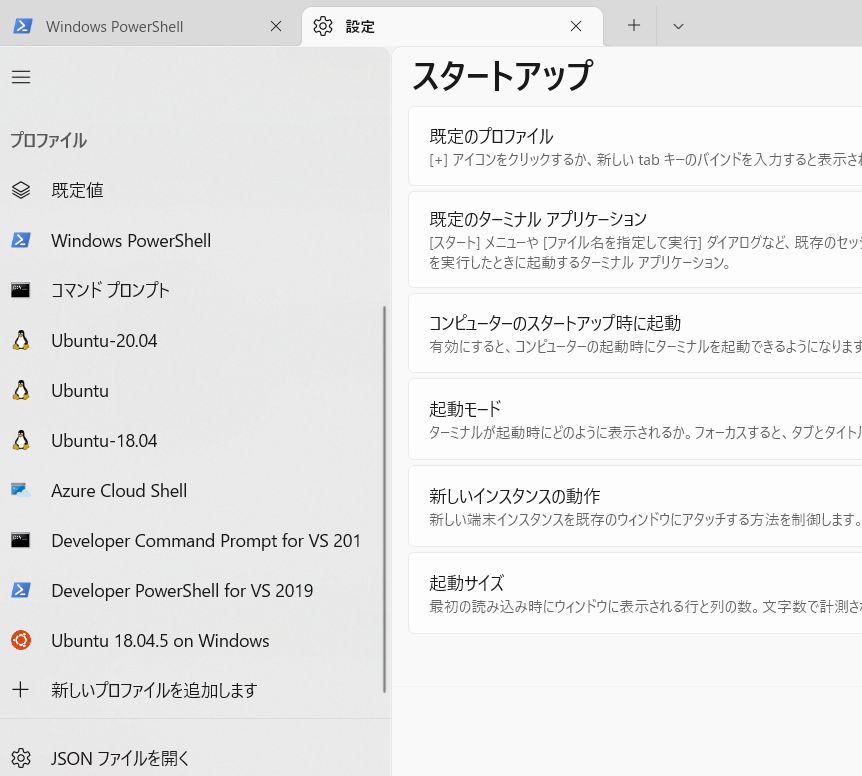Click Developer Command Prompt console icon

pos(21,540)
